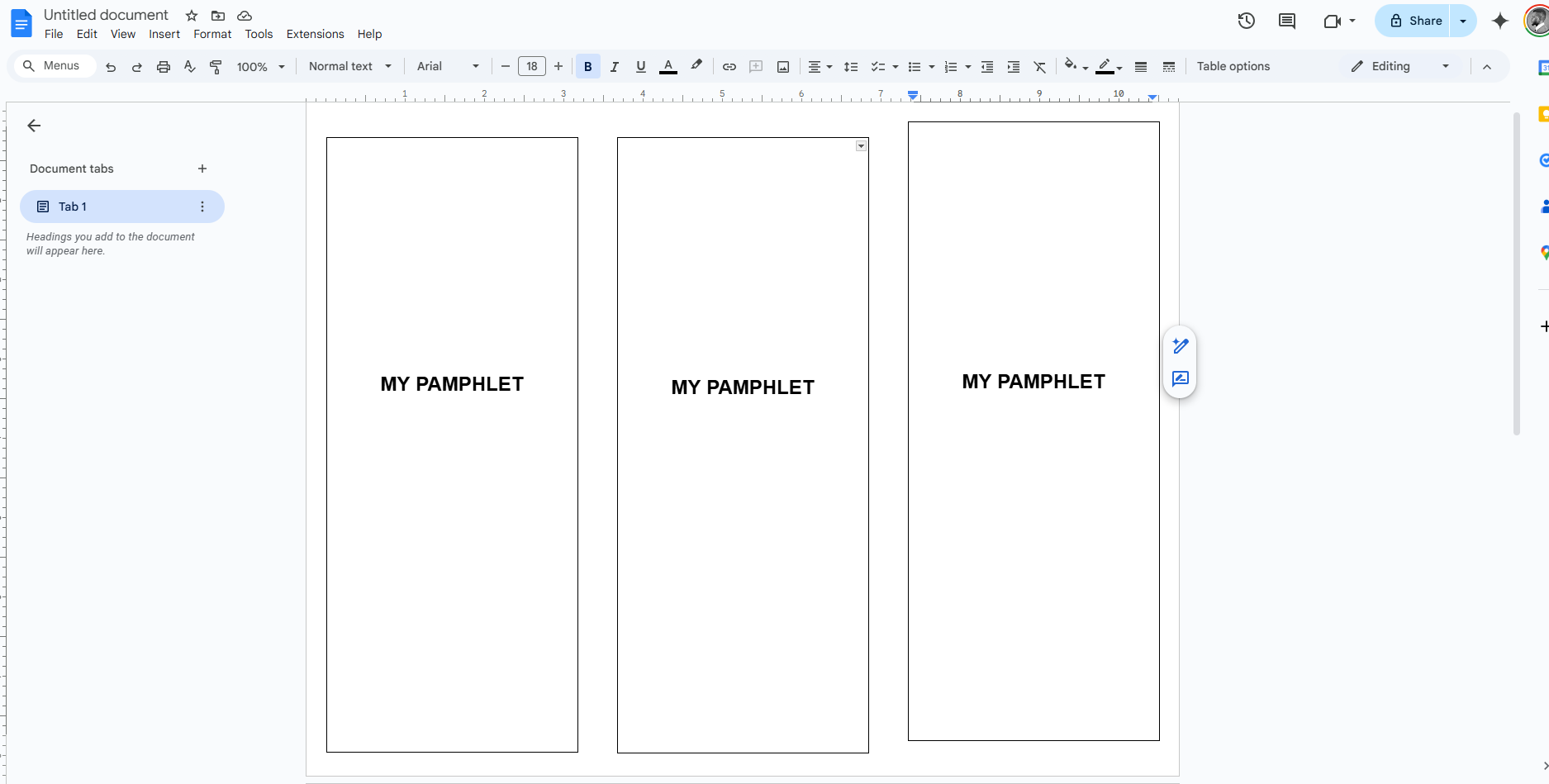Select the highlight color tool
The width and height of the screenshot is (1549, 784).
pyautogui.click(x=696, y=66)
